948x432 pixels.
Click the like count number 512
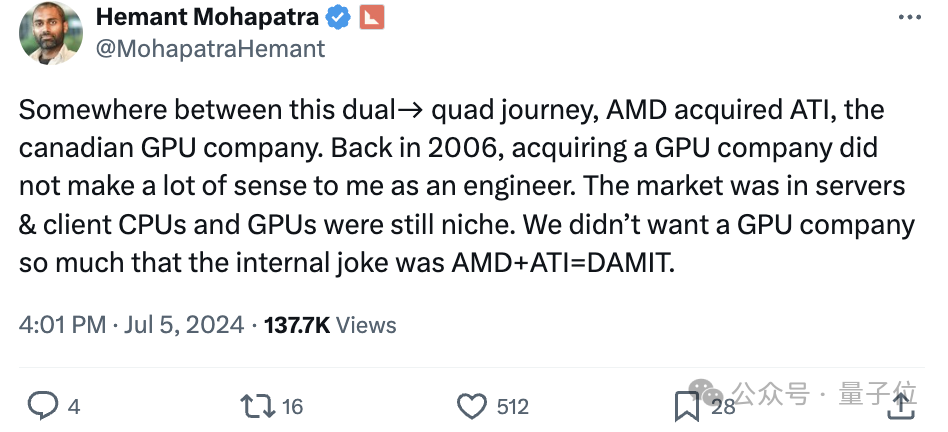point(512,406)
